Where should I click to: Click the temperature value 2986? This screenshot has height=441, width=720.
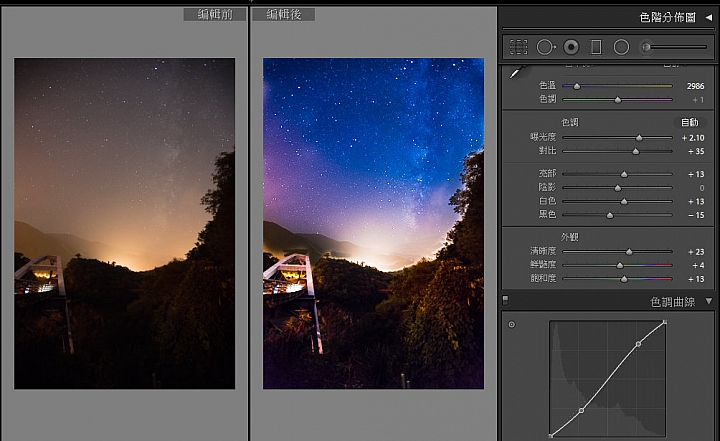pos(695,86)
